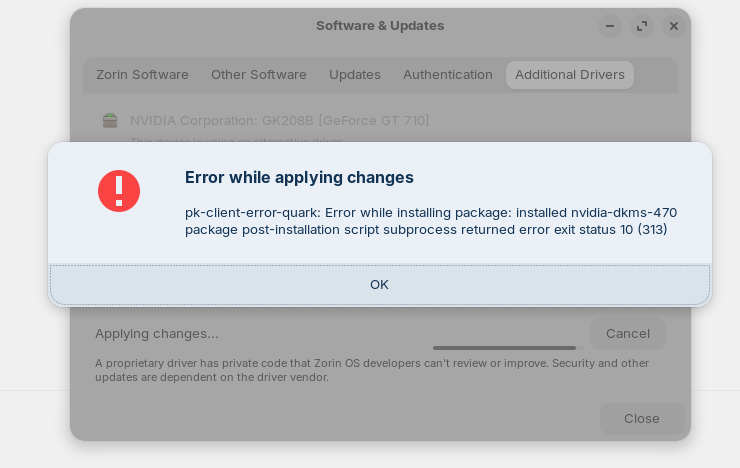Click the red error exclamation icon
The height and width of the screenshot is (468, 740).
coord(119,190)
